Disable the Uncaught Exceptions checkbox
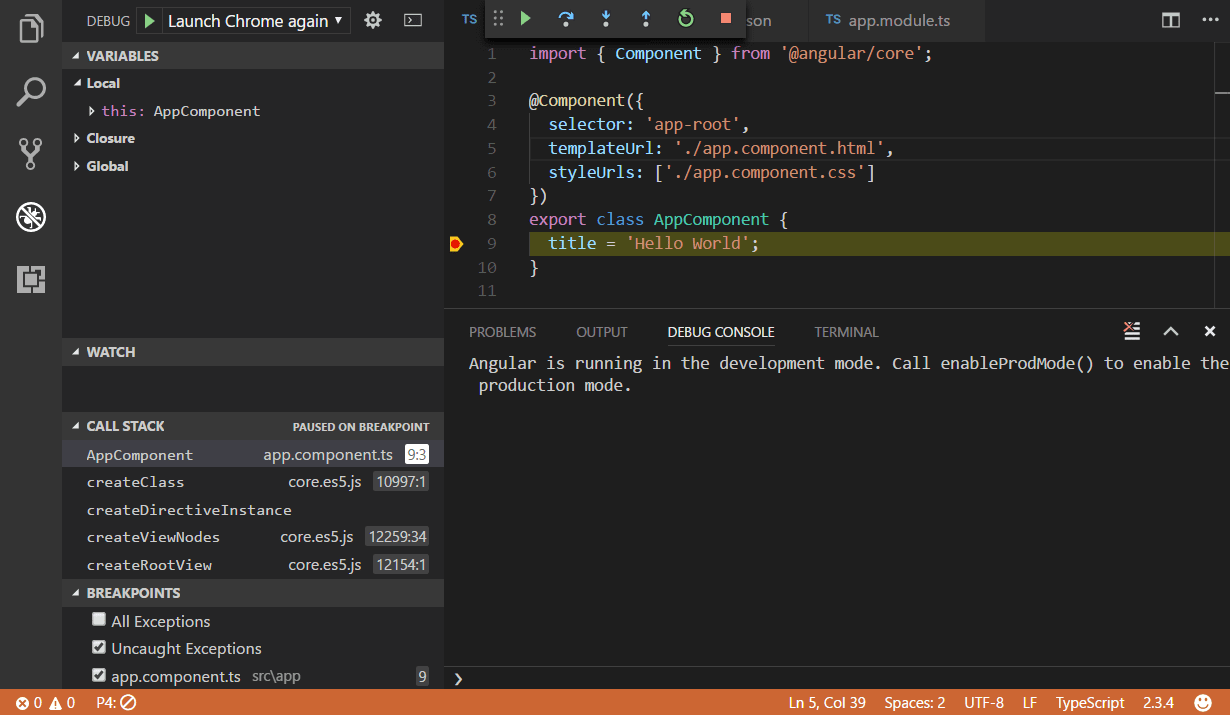This screenshot has height=715, width=1230. (98, 647)
